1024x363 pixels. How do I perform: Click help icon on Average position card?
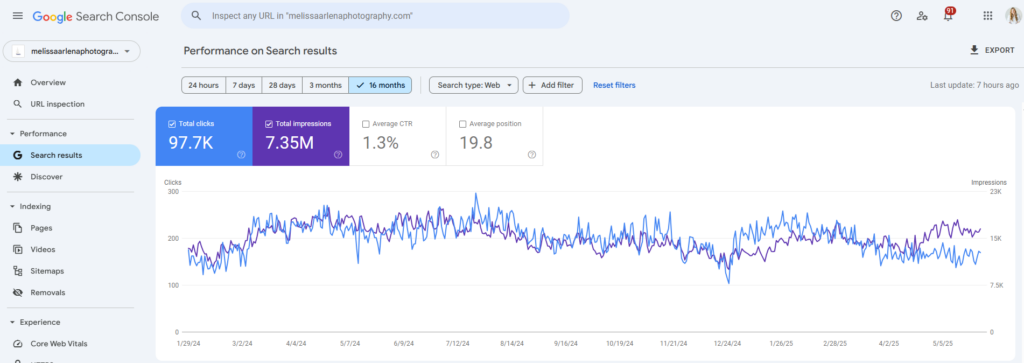[x=532, y=155]
